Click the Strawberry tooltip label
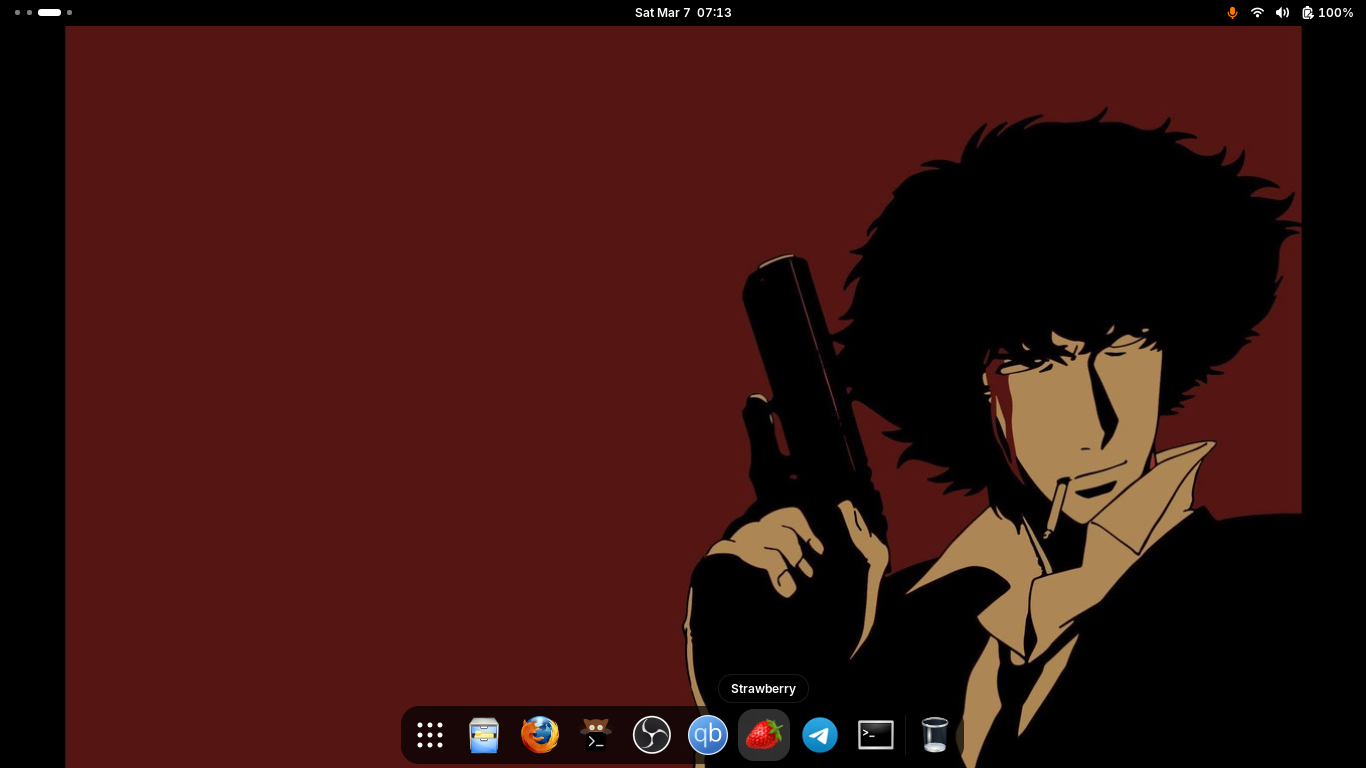Viewport: 1366px width, 768px height. [x=763, y=689]
